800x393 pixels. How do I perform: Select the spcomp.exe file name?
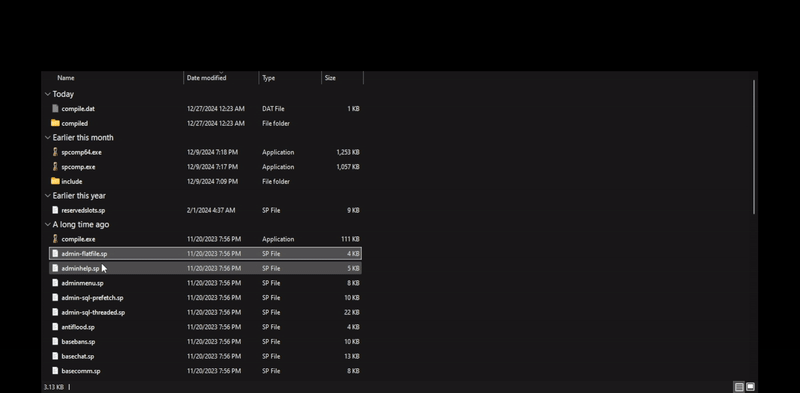pyautogui.click(x=78, y=166)
